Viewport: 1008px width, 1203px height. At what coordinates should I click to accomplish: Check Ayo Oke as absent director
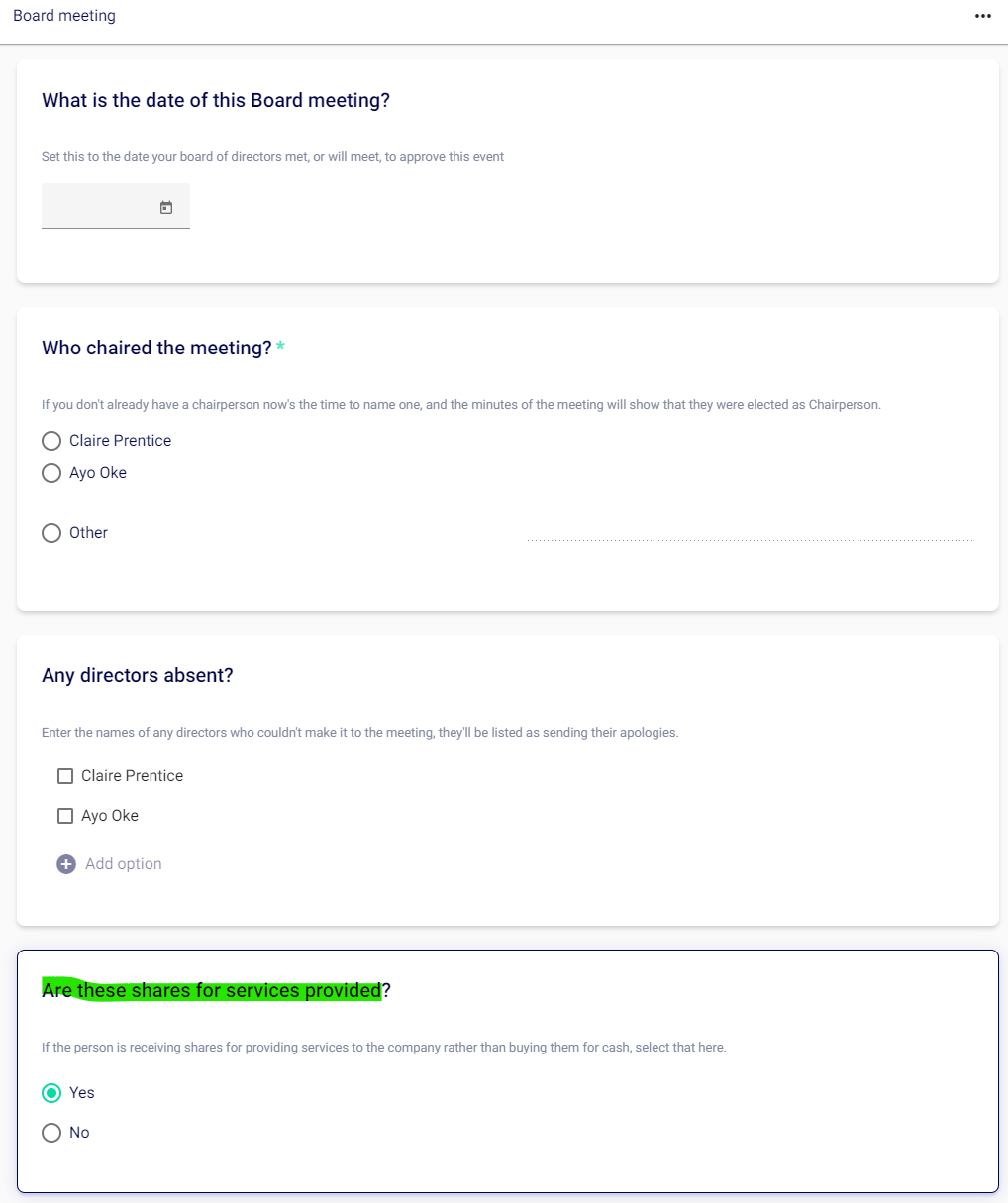65,816
